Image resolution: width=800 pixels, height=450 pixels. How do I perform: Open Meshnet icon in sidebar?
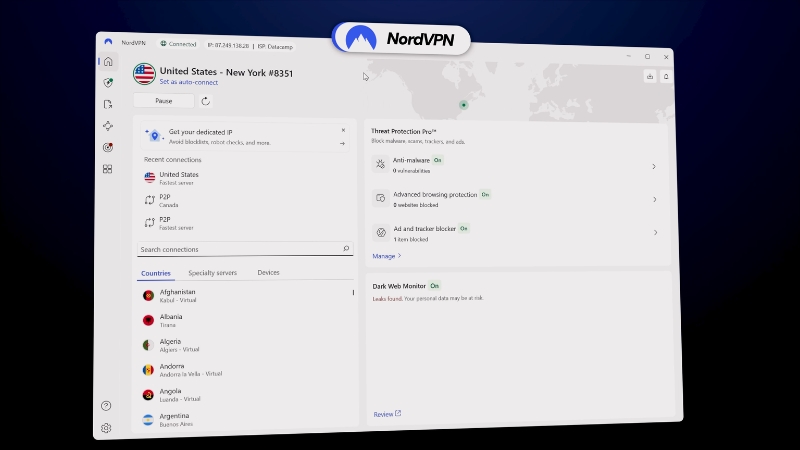[108, 126]
